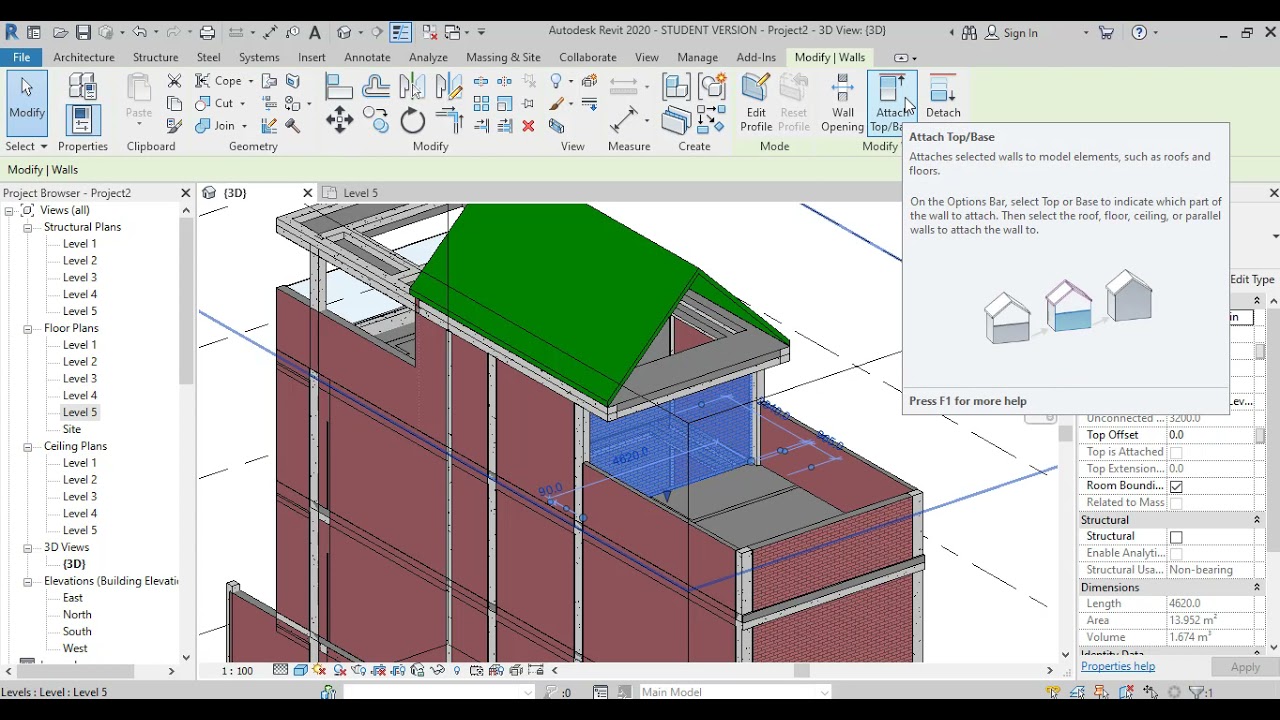This screenshot has height=720, width=1280.
Task: Open Join tool dropdown arrow
Action: coord(243,126)
